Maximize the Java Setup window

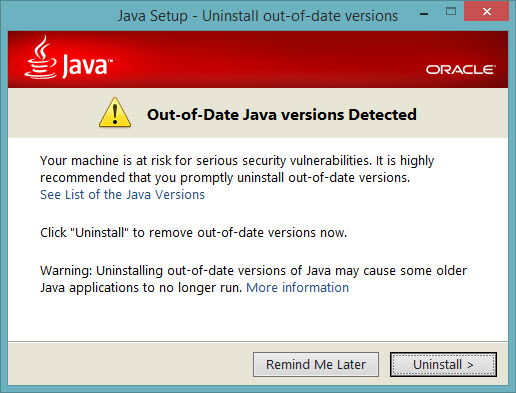click(x=451, y=12)
